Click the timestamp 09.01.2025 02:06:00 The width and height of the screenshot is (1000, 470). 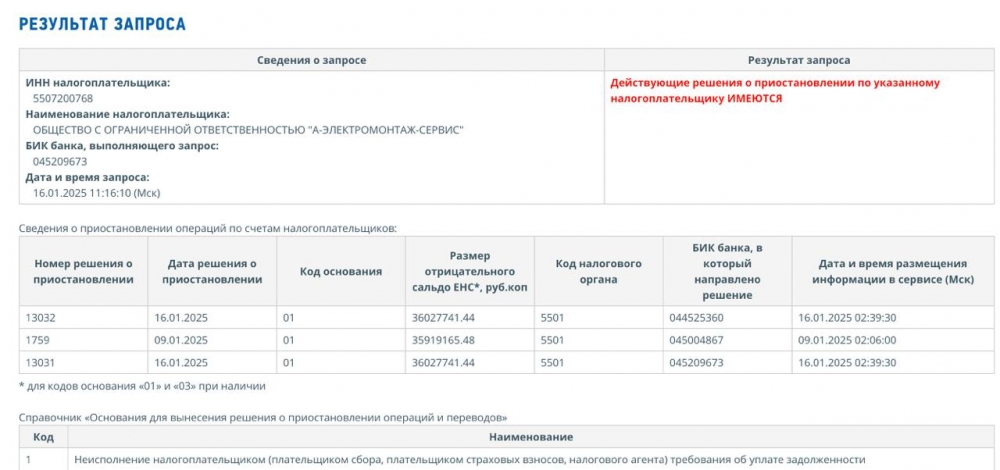[847, 340]
